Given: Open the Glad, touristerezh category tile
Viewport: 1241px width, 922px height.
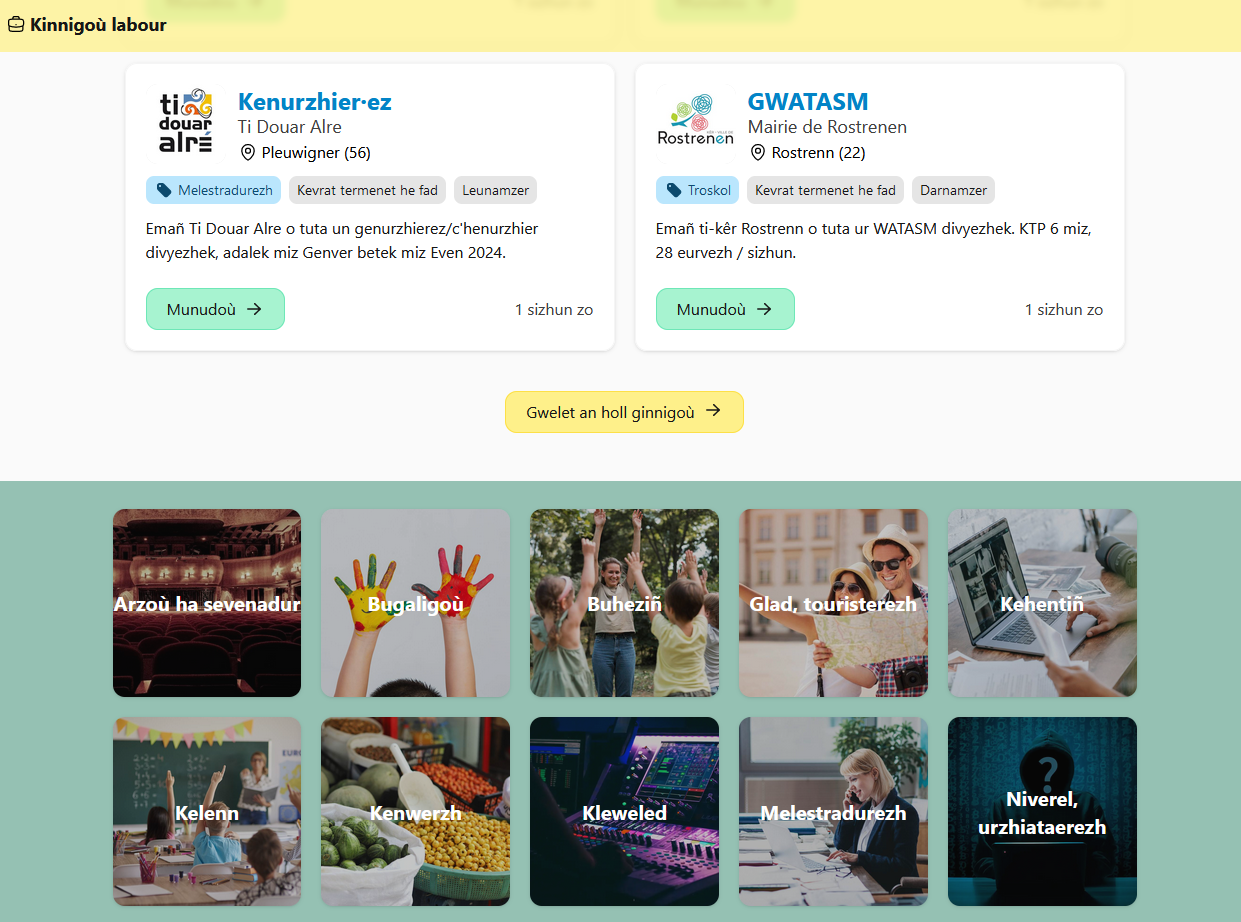Looking at the screenshot, I should pos(833,603).
